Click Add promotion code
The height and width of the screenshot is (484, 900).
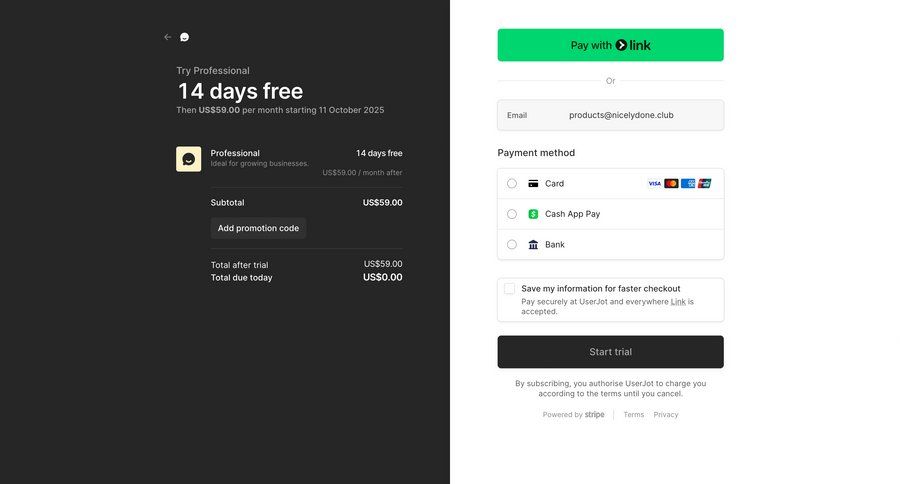[x=258, y=228]
